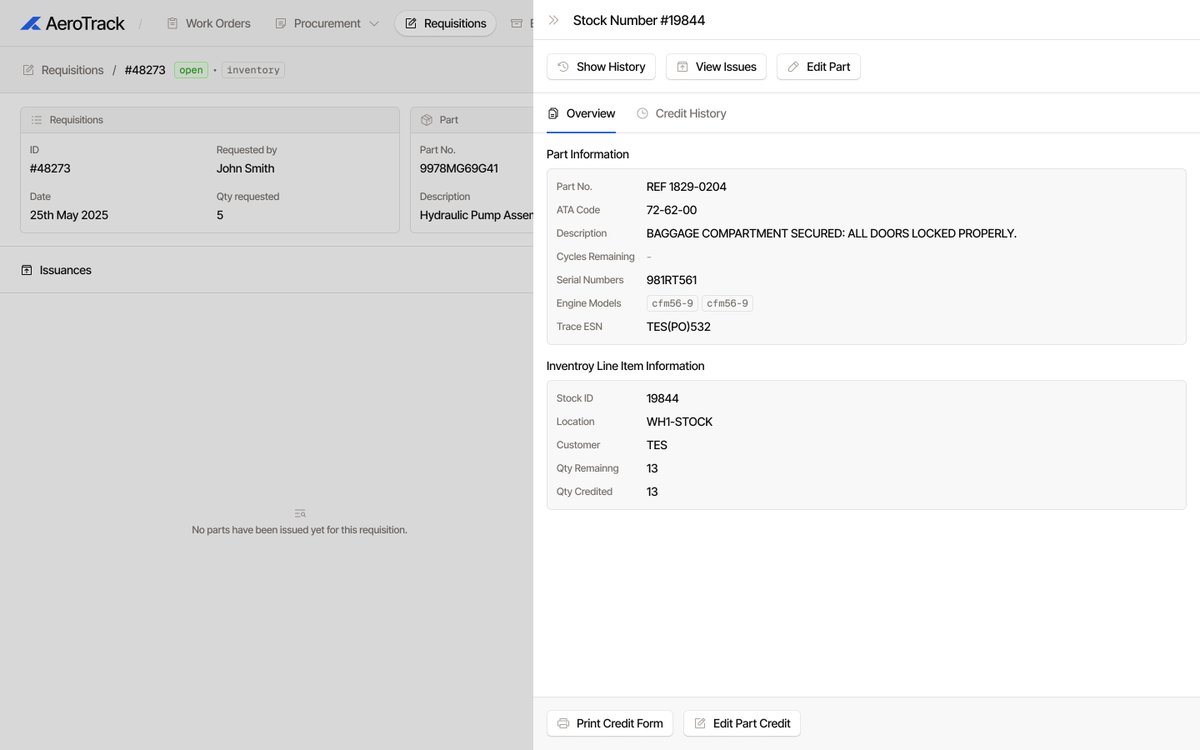Click location value WH1-STOCK
The height and width of the screenshot is (750, 1200).
680,422
